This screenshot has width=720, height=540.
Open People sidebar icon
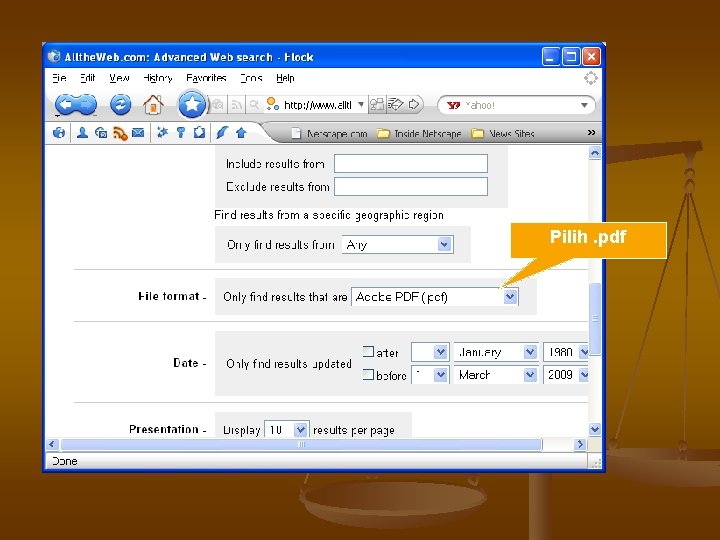click(83, 133)
